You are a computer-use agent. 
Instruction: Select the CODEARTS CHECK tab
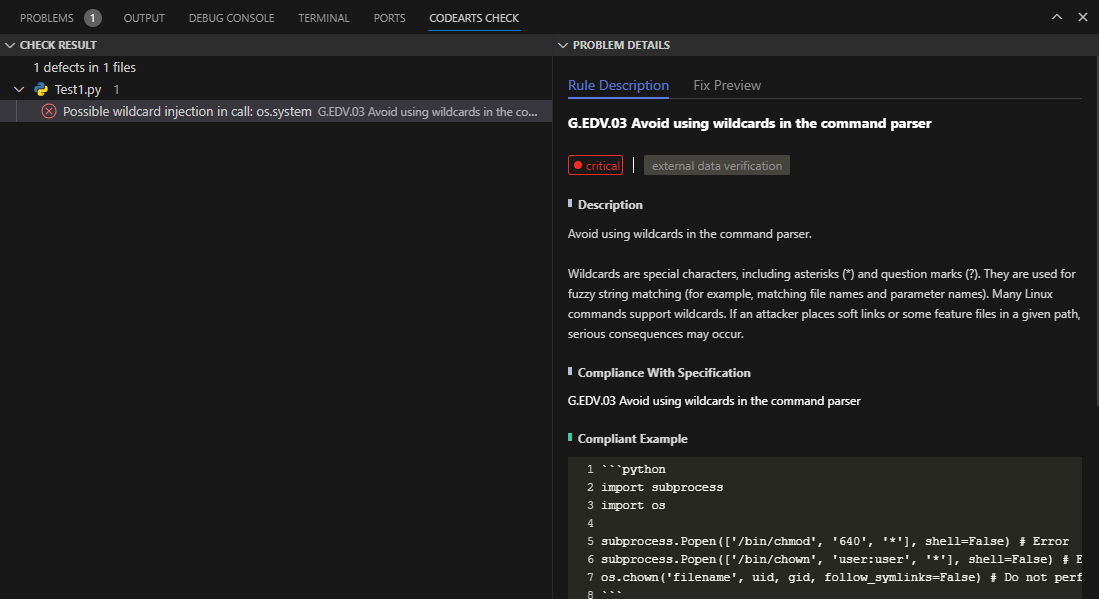pyautogui.click(x=474, y=18)
